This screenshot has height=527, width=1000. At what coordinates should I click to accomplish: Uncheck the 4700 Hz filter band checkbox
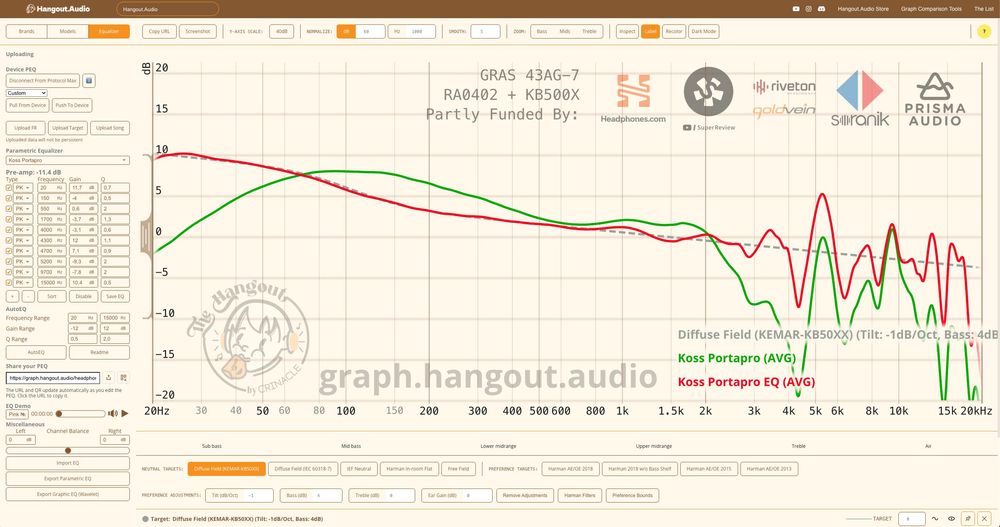9,251
